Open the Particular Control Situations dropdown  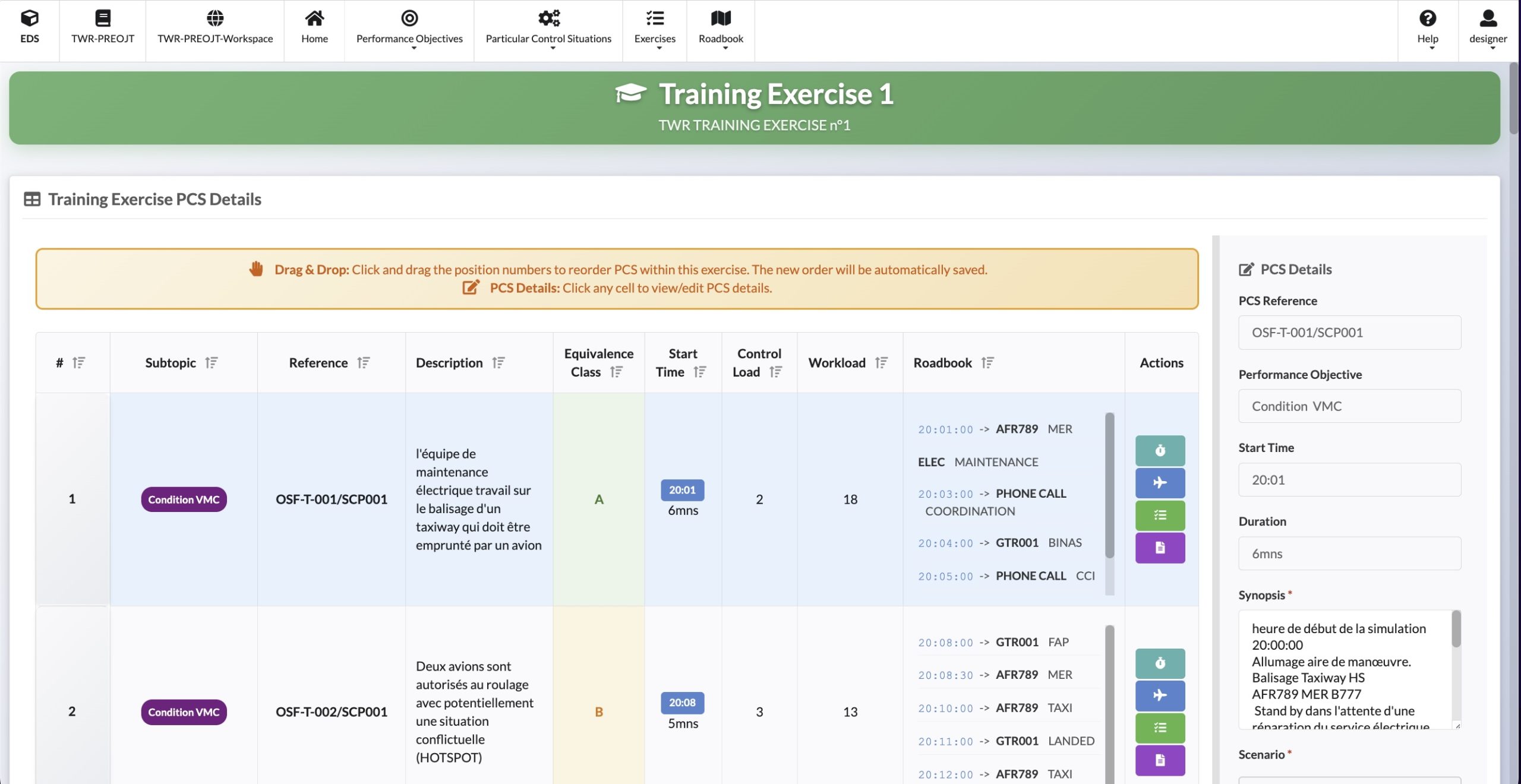(x=548, y=29)
